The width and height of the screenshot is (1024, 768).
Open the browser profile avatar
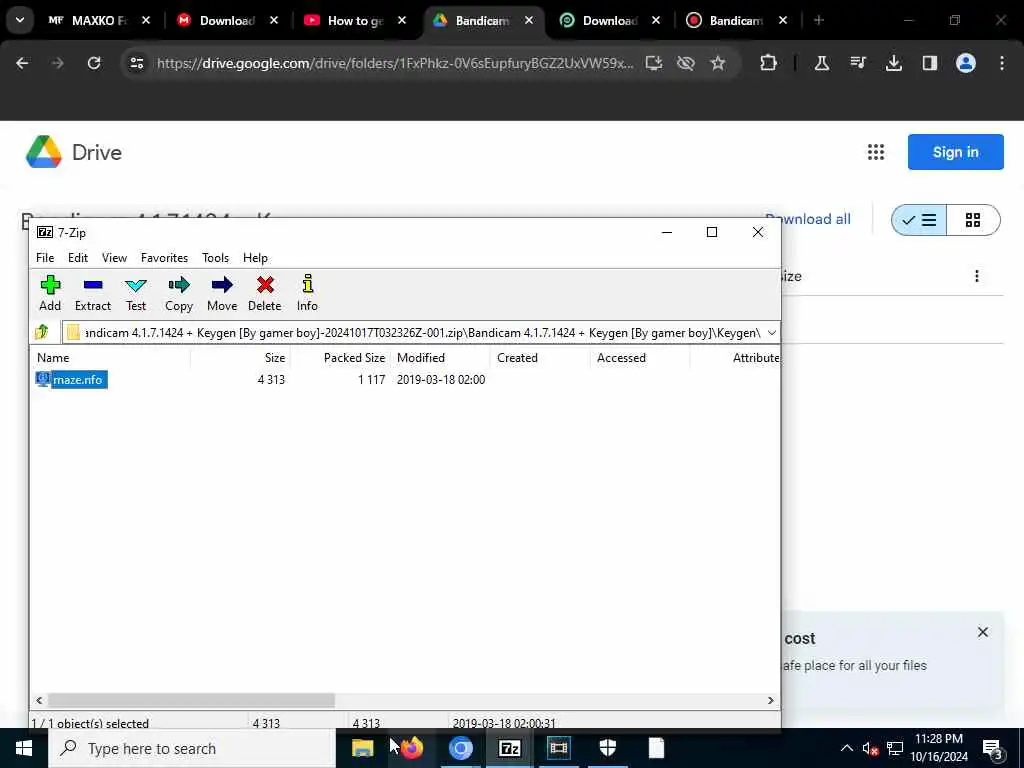point(966,63)
